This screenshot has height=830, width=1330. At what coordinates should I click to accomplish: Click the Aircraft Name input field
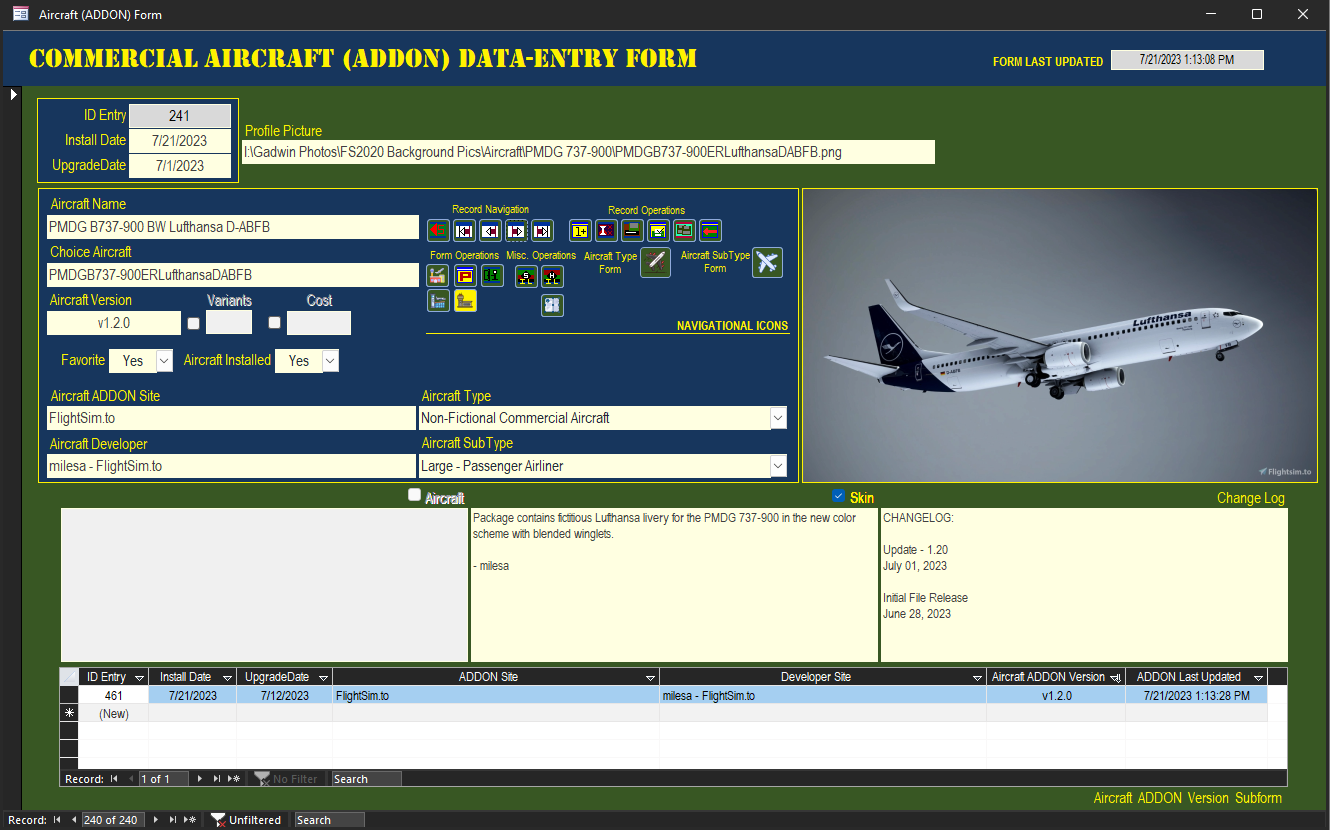(x=233, y=227)
